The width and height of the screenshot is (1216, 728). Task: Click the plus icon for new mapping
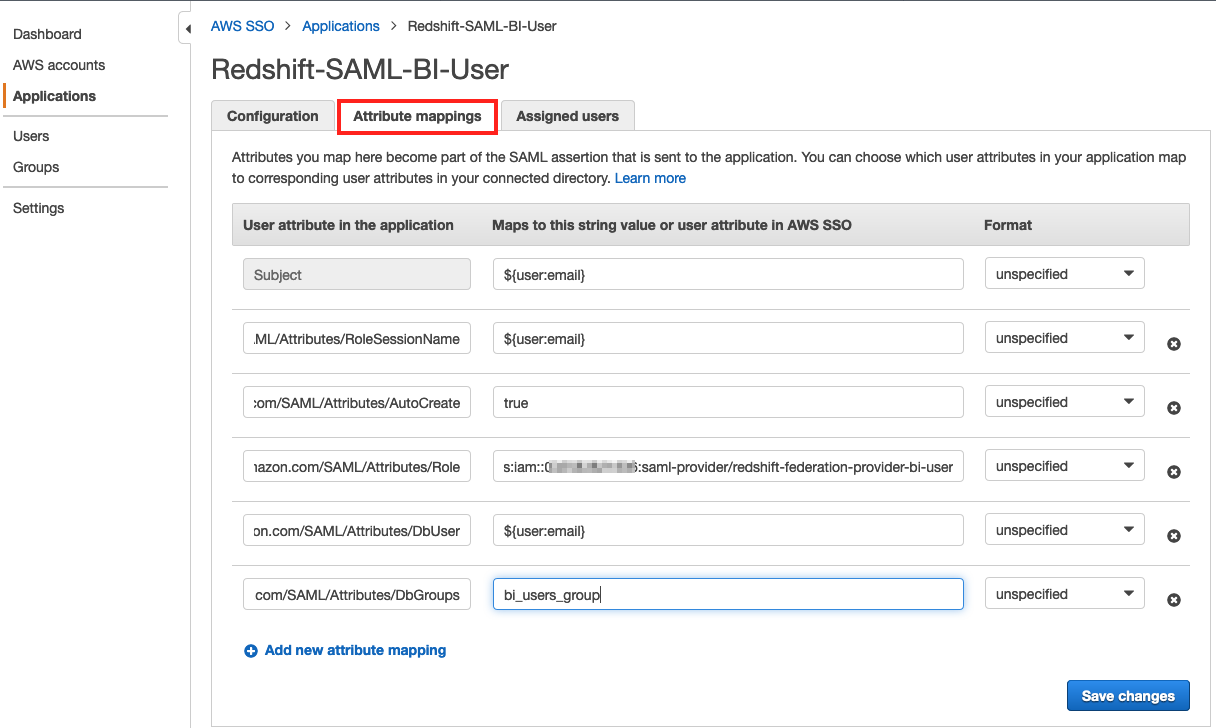point(251,651)
